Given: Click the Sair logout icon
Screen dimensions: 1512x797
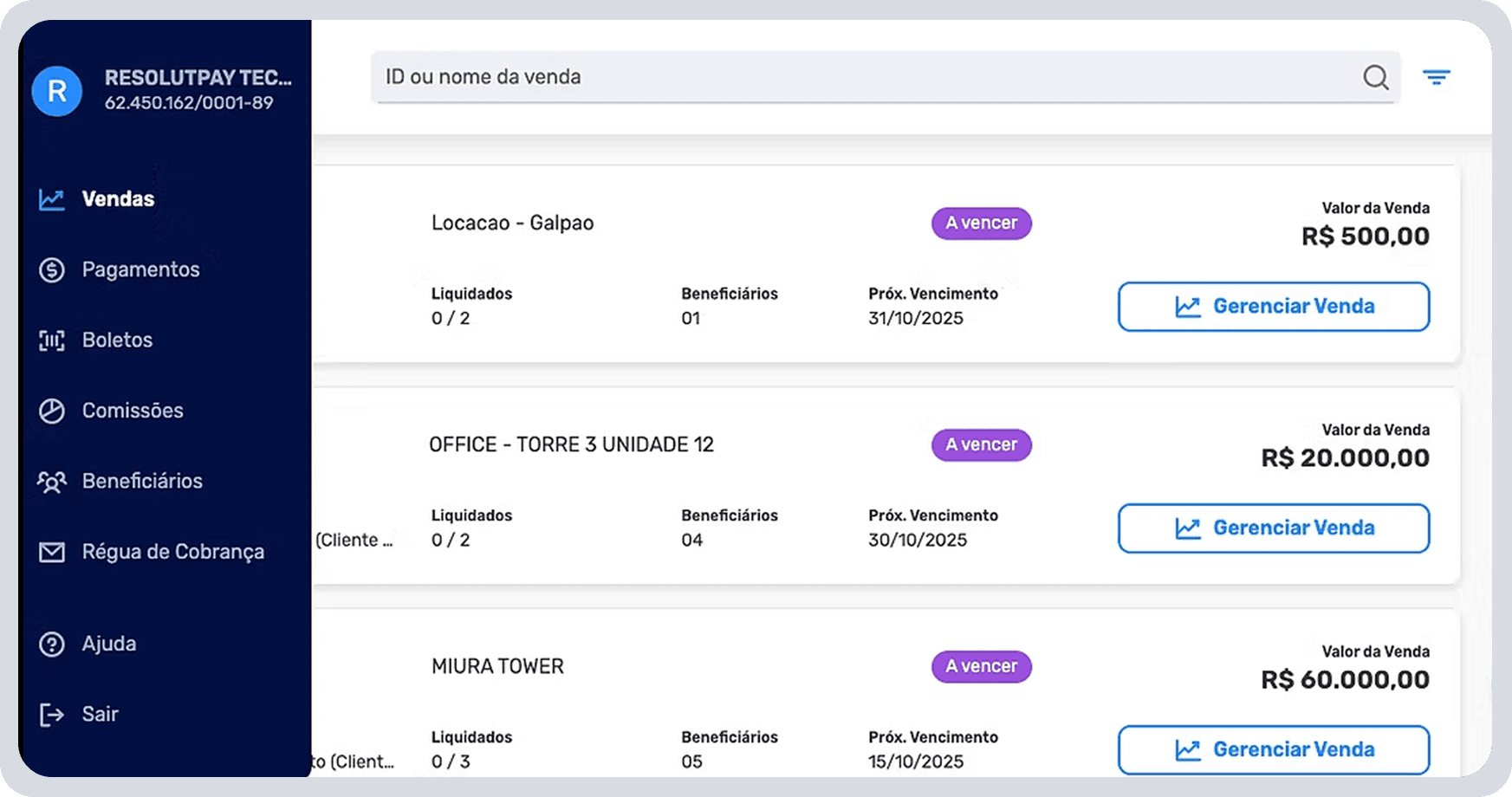Looking at the screenshot, I should [52, 715].
